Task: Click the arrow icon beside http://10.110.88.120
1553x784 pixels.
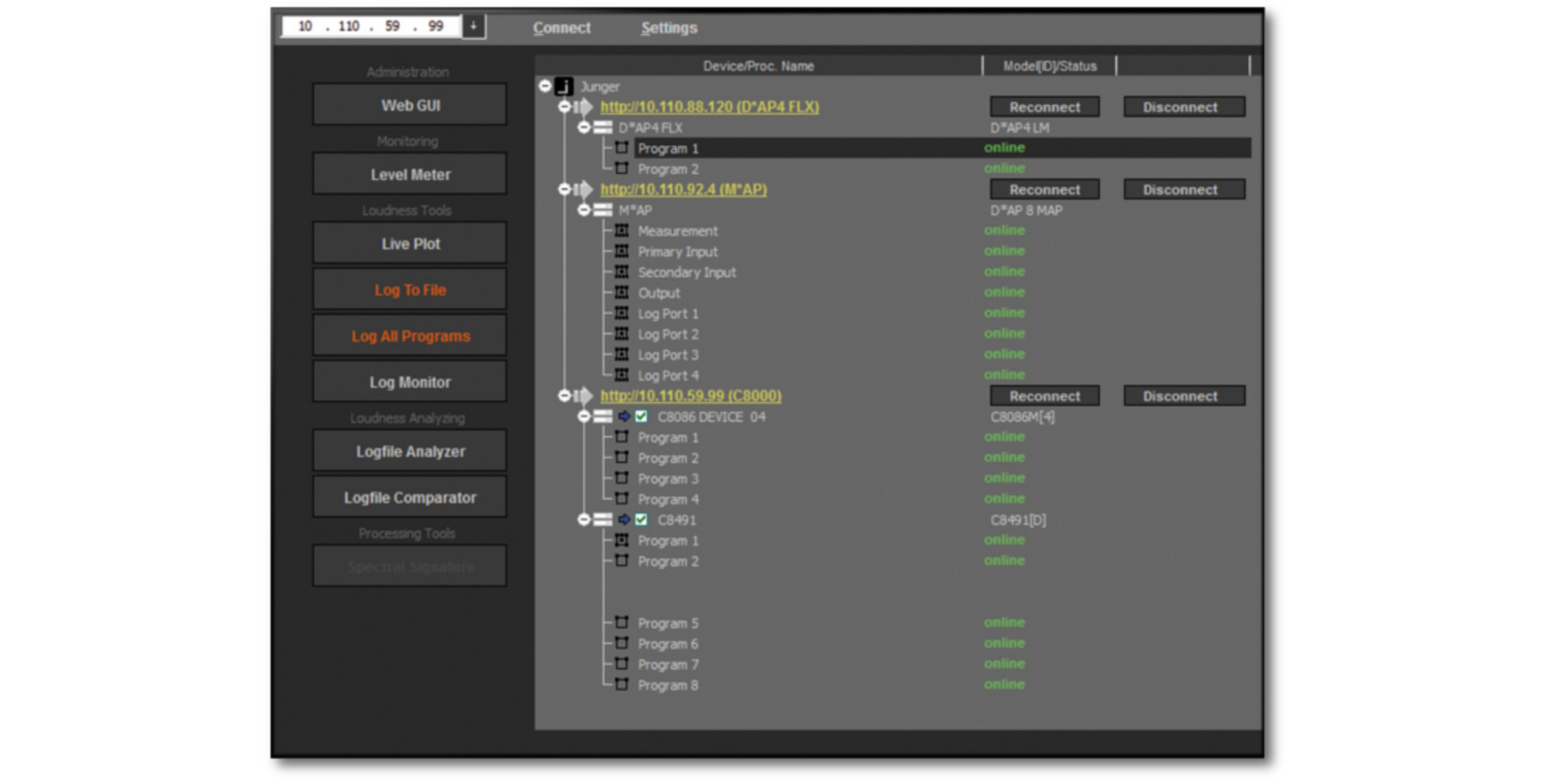Action: coord(584,106)
